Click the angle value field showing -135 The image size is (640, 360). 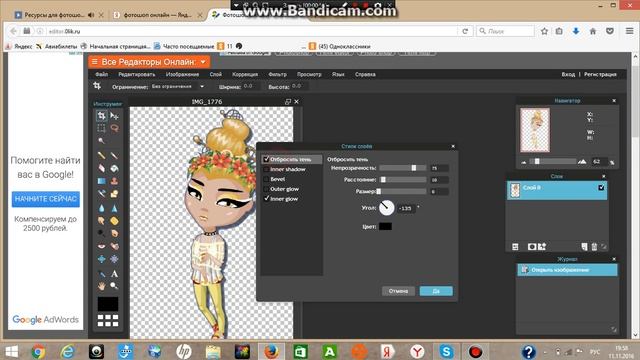click(406, 208)
